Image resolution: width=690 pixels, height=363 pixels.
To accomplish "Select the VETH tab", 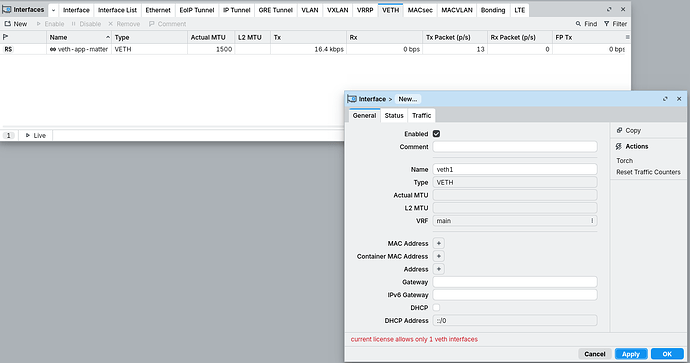I will 390,10.
